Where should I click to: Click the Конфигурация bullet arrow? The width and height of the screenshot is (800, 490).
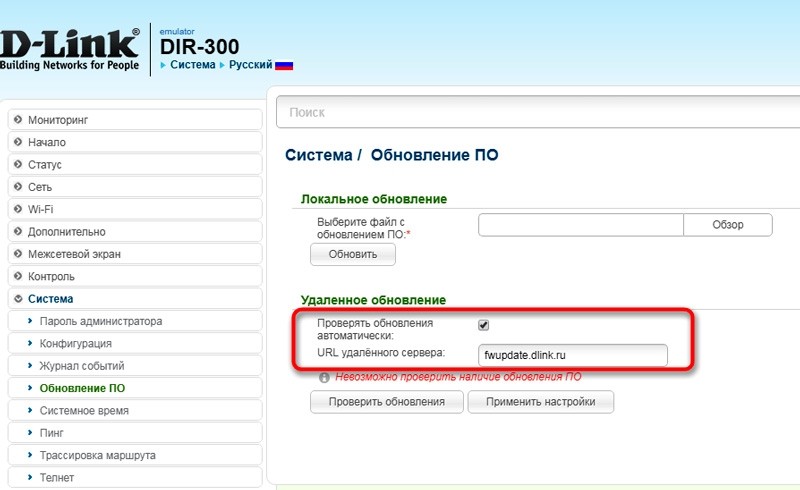(30, 344)
